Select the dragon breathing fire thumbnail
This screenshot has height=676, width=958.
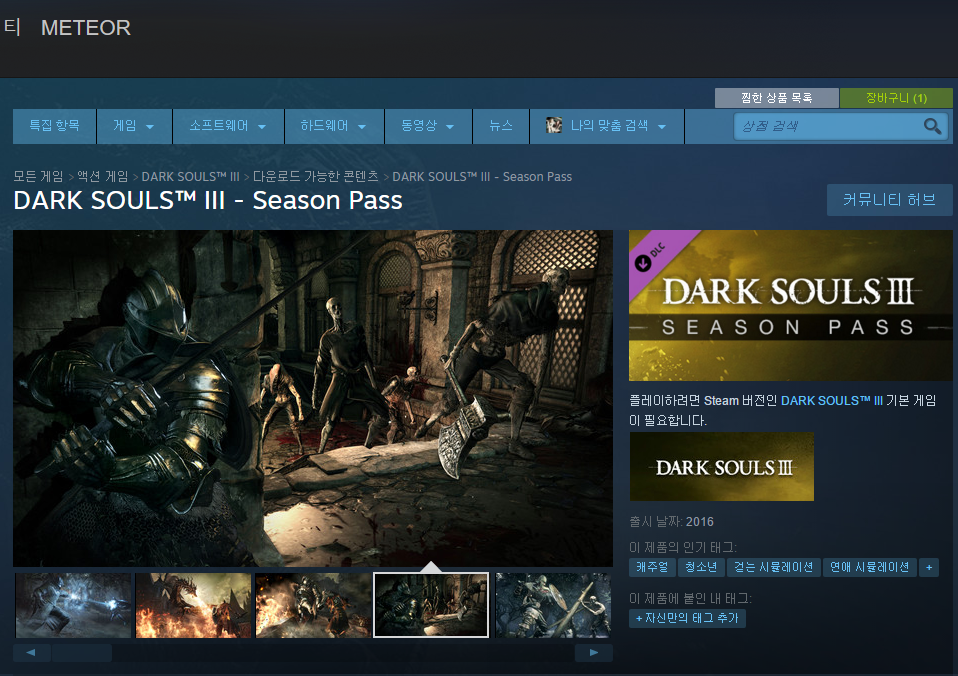[193, 605]
